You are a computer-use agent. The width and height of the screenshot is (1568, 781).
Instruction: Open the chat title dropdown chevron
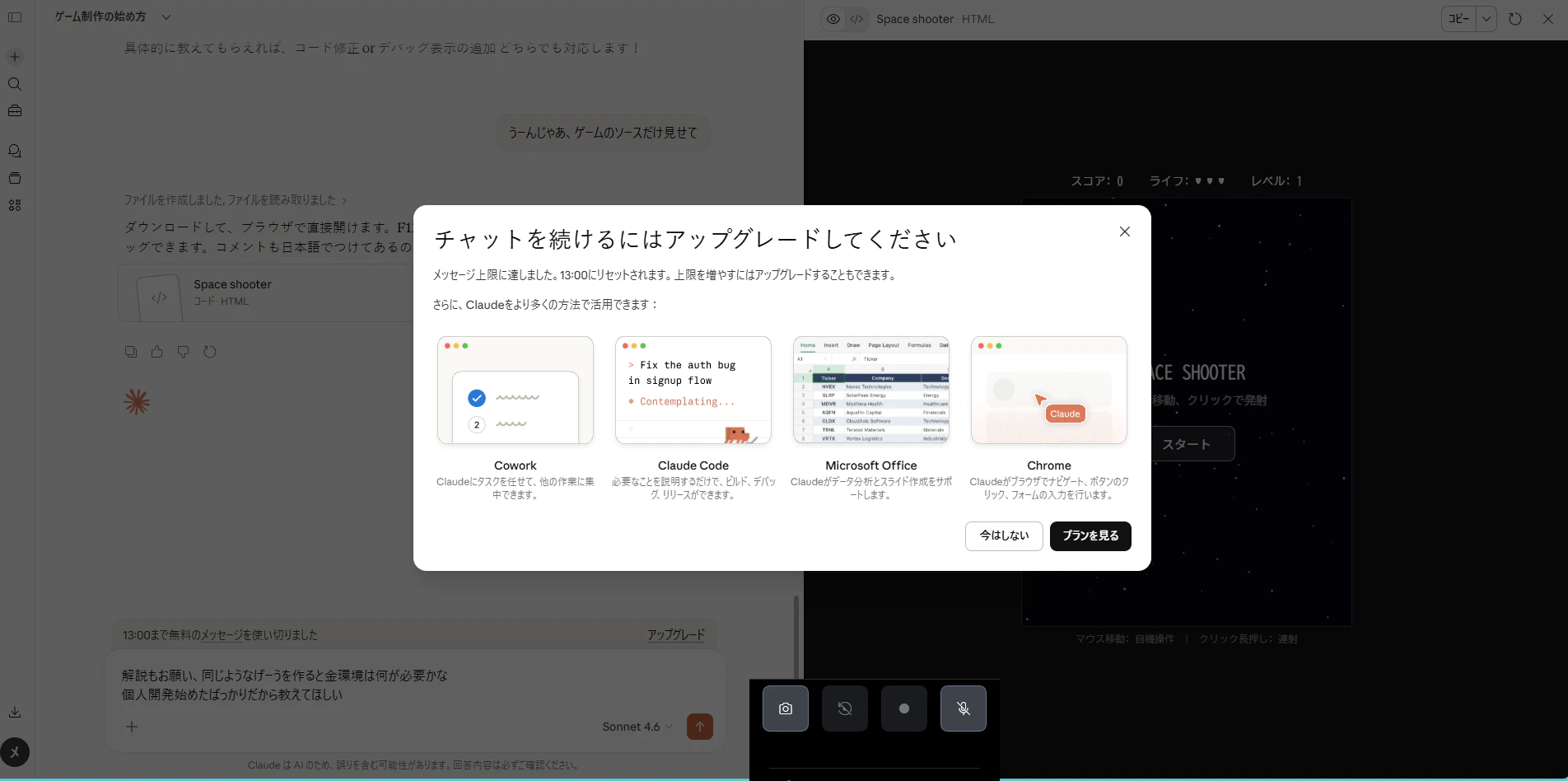166,16
